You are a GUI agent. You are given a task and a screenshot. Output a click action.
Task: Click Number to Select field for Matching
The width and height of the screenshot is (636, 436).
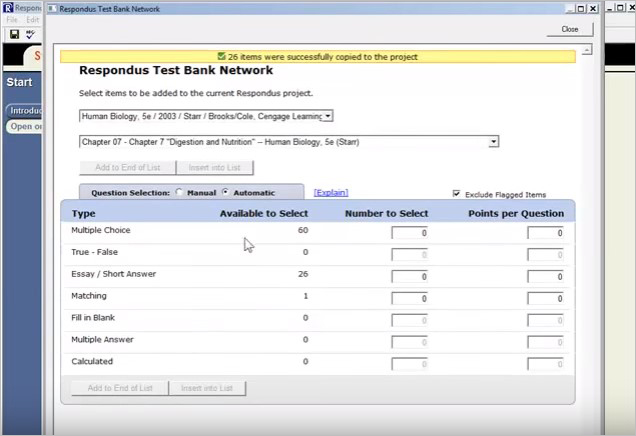tap(409, 299)
